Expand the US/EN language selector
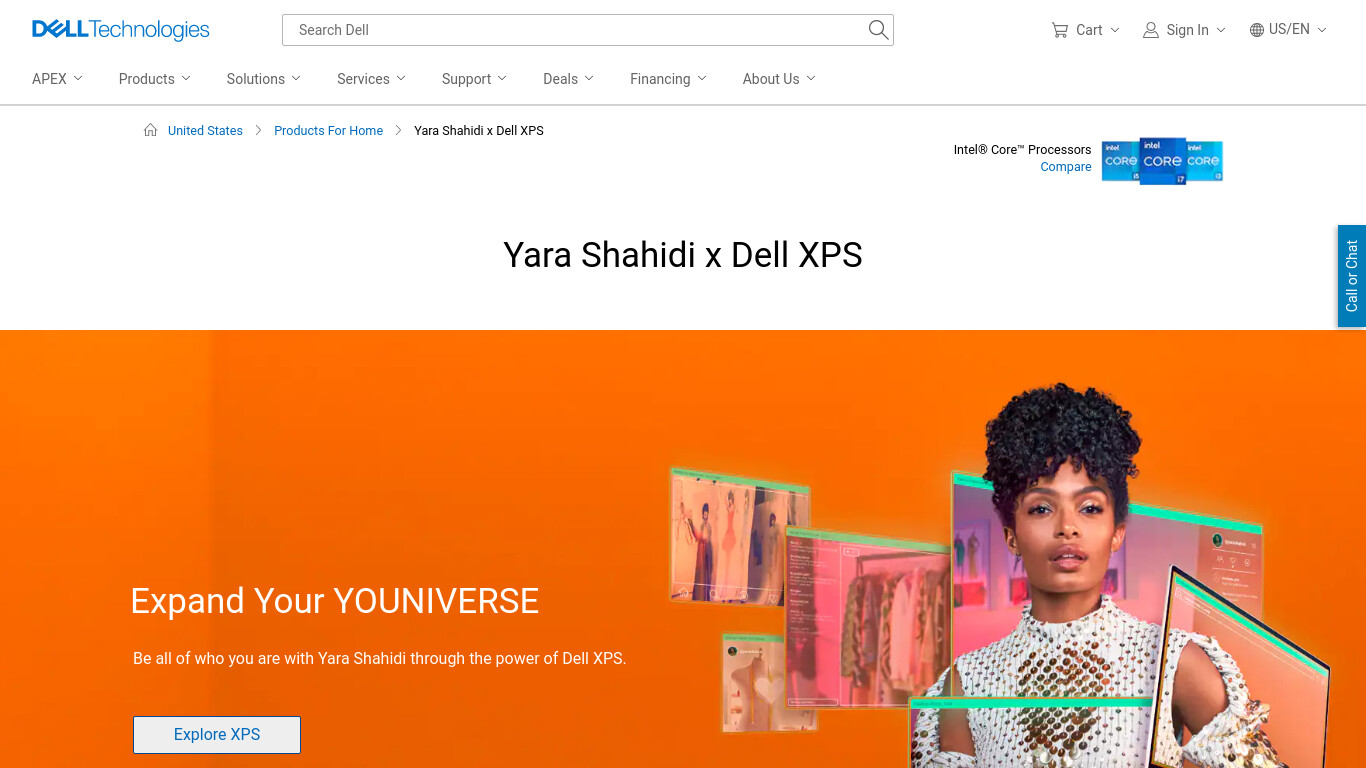The height and width of the screenshot is (768, 1366). coord(1288,30)
